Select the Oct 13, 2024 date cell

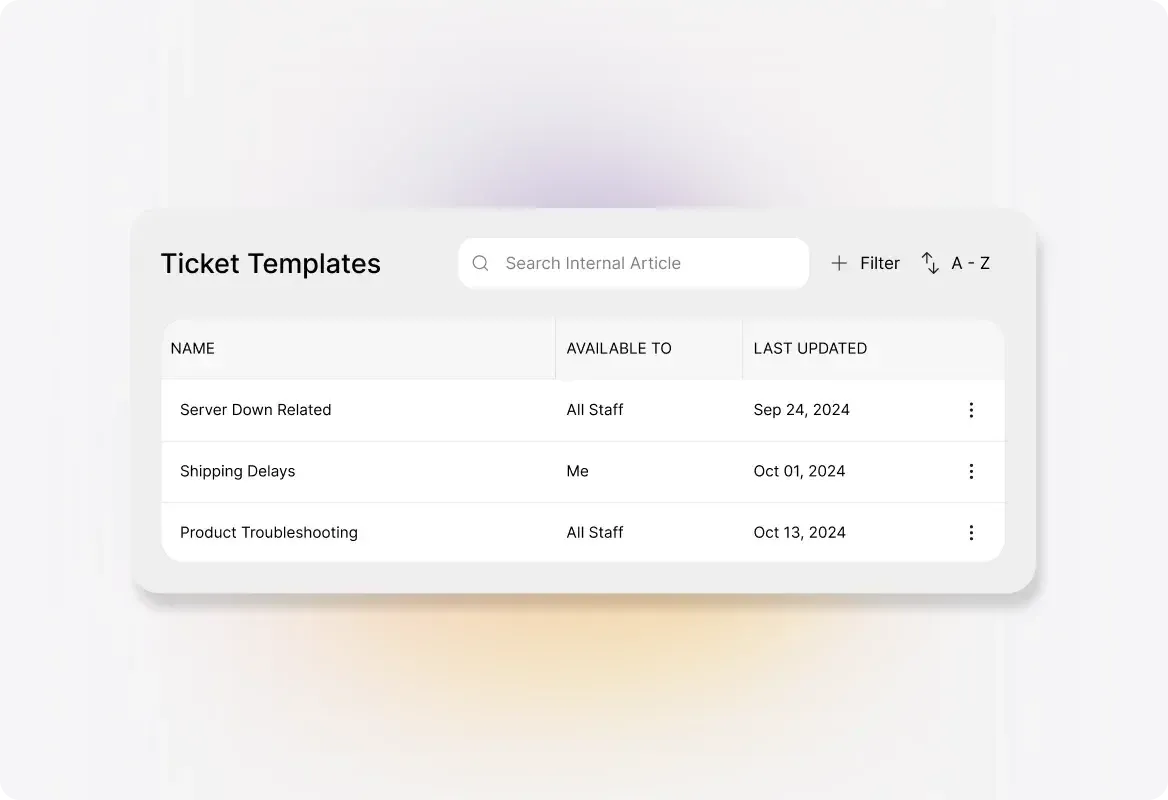click(x=799, y=533)
